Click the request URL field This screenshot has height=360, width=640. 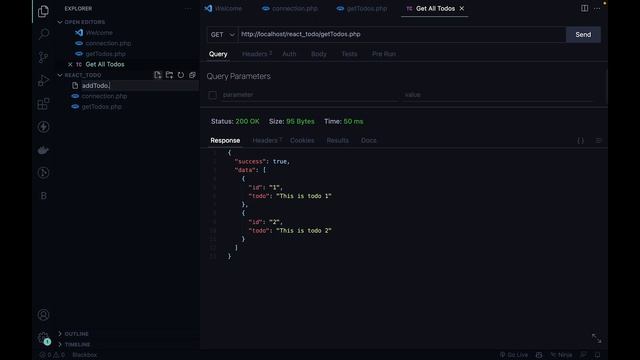[402, 35]
